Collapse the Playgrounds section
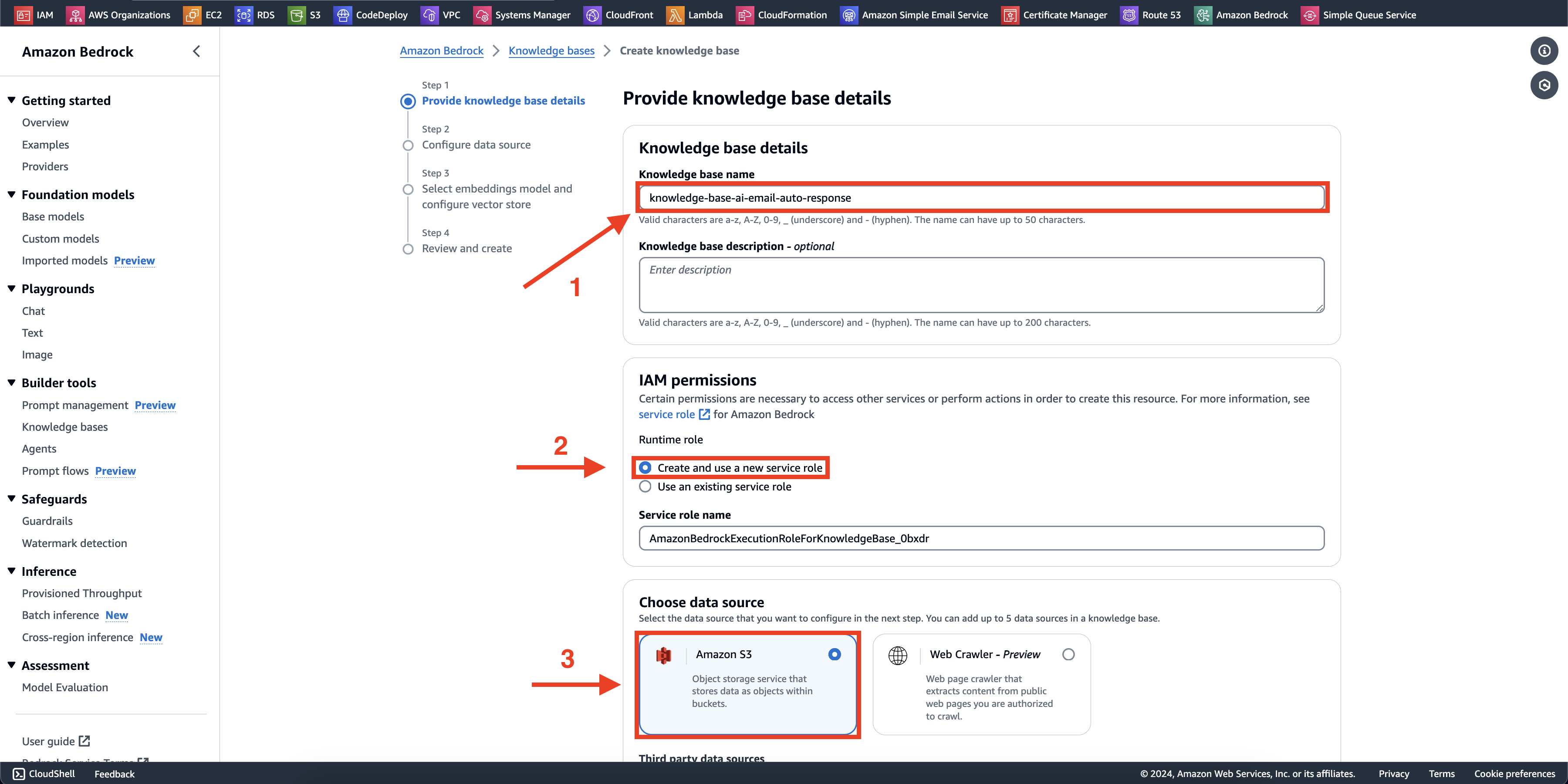Image resolution: width=1568 pixels, height=784 pixels. tap(12, 288)
